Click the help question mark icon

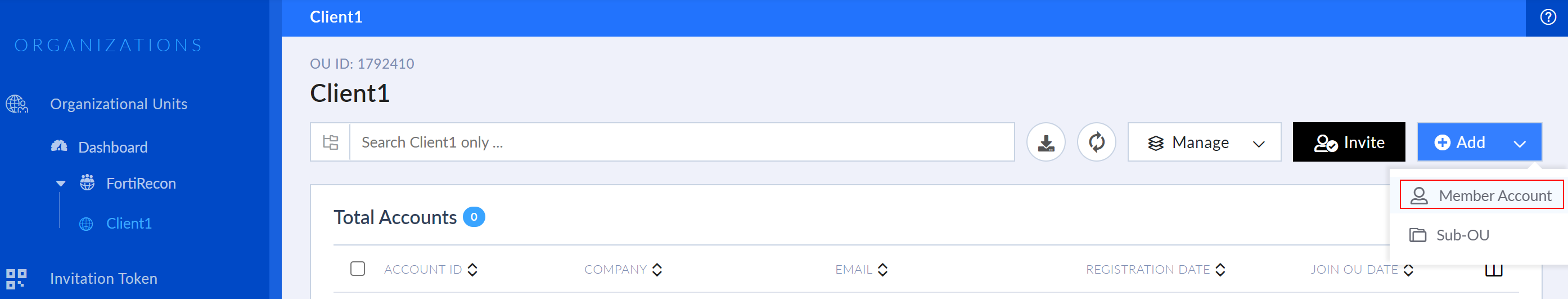click(1547, 17)
